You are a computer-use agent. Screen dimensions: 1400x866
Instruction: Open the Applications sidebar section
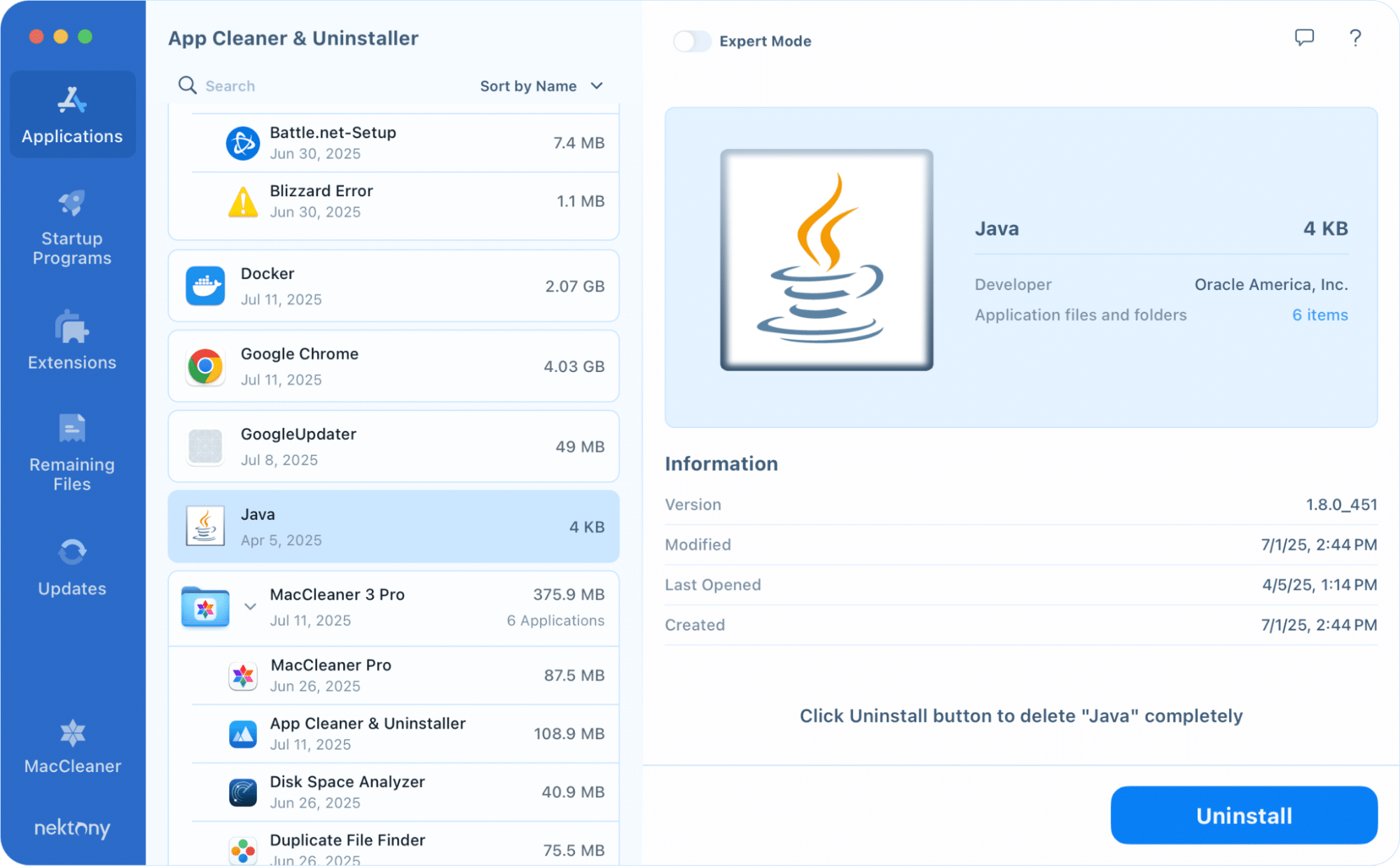(x=72, y=114)
